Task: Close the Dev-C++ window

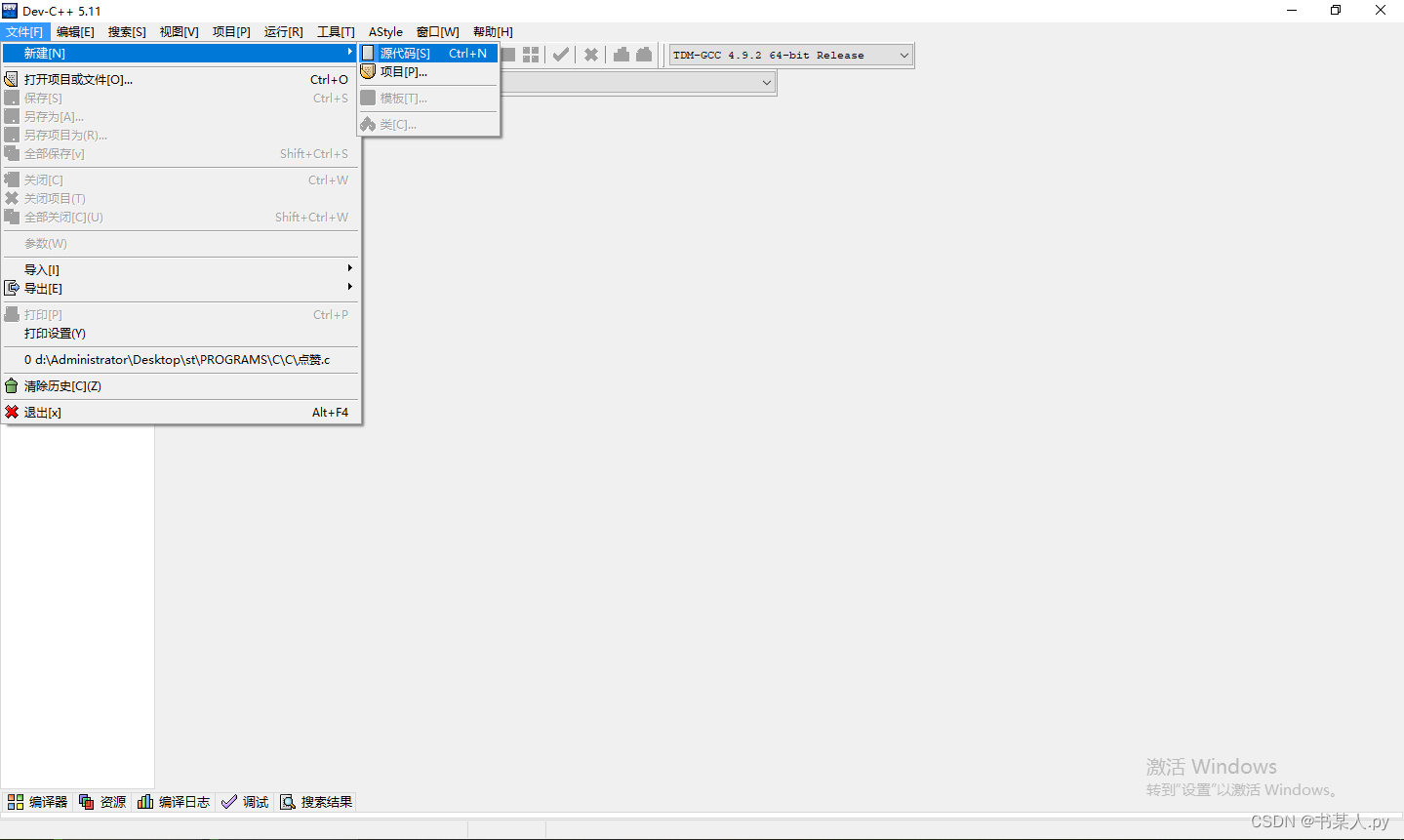Action: coord(1381,11)
